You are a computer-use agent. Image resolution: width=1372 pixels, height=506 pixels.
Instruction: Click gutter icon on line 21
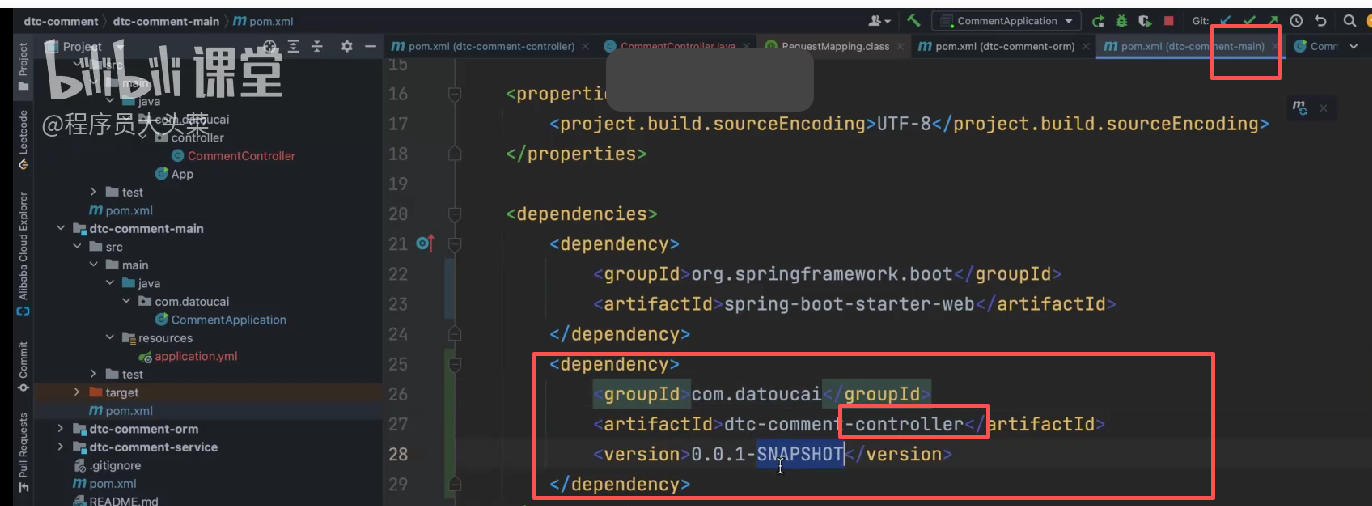[424, 243]
